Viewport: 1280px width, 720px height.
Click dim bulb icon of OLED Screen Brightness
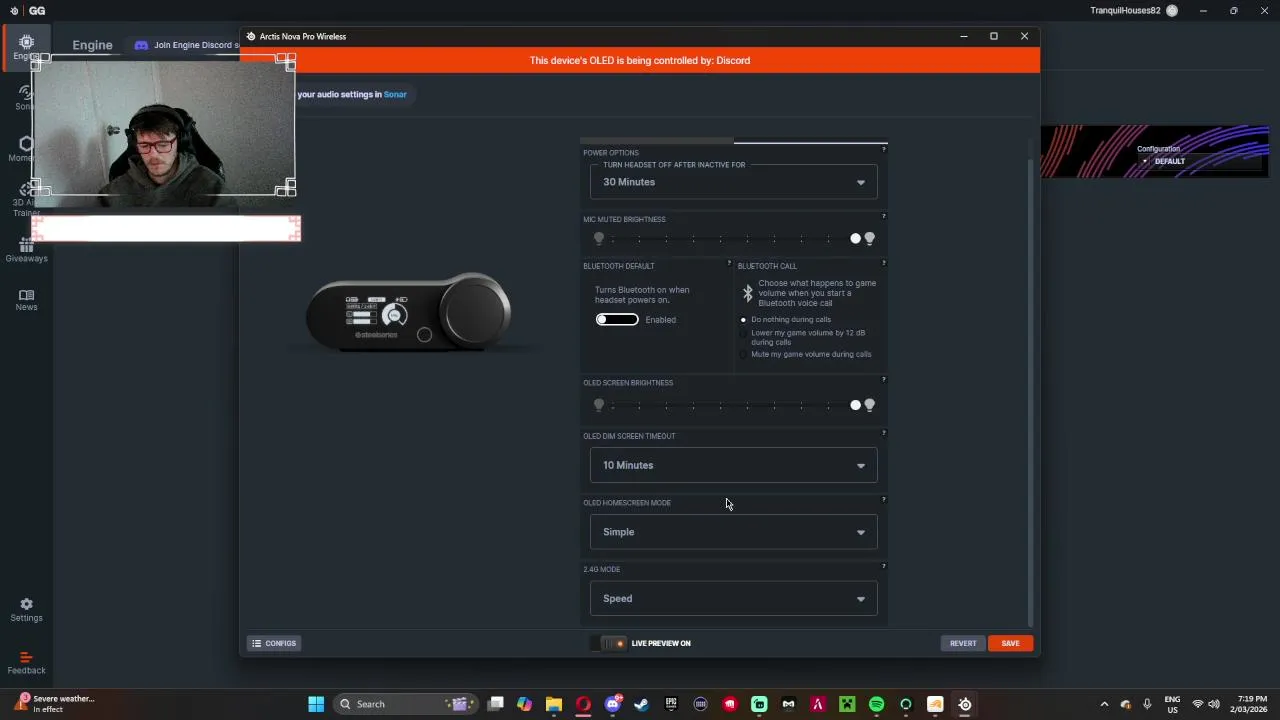coord(599,405)
